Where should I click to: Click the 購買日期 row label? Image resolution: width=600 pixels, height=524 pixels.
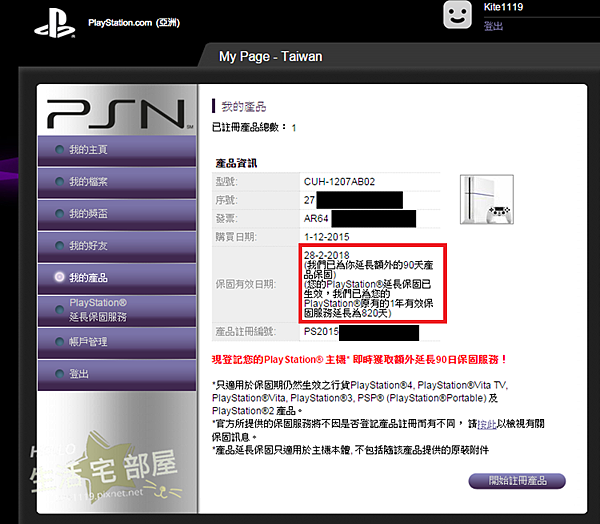click(x=236, y=237)
